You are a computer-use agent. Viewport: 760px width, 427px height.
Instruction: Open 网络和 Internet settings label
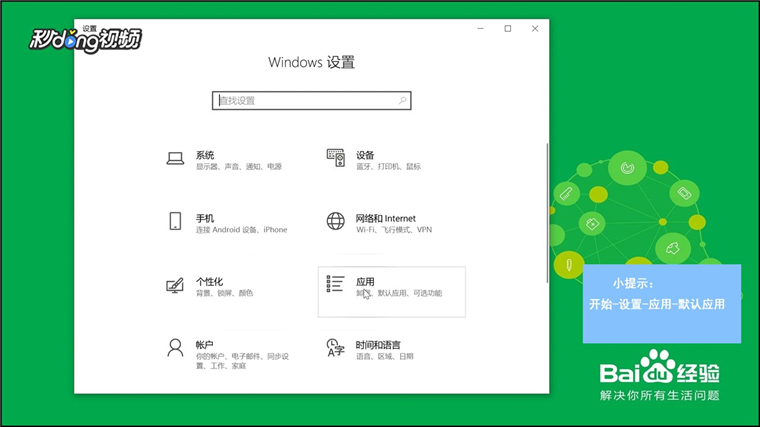pos(386,219)
